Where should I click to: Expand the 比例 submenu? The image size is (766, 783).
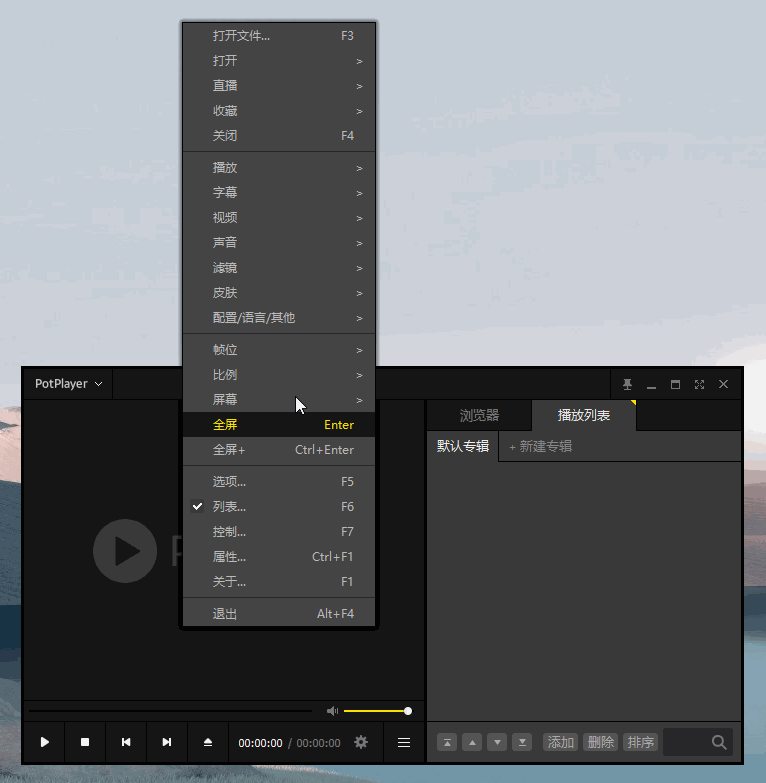(x=279, y=375)
